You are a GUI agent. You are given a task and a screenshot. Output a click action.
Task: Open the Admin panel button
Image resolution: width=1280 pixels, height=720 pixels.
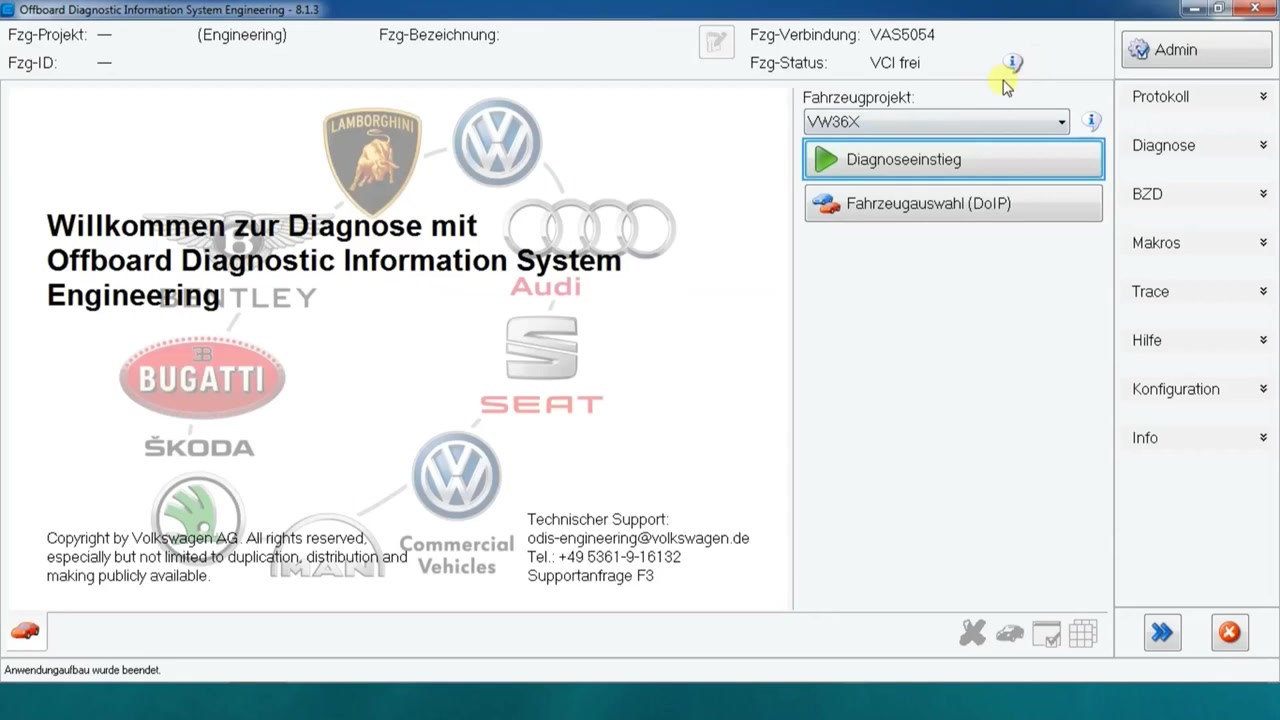1196,50
